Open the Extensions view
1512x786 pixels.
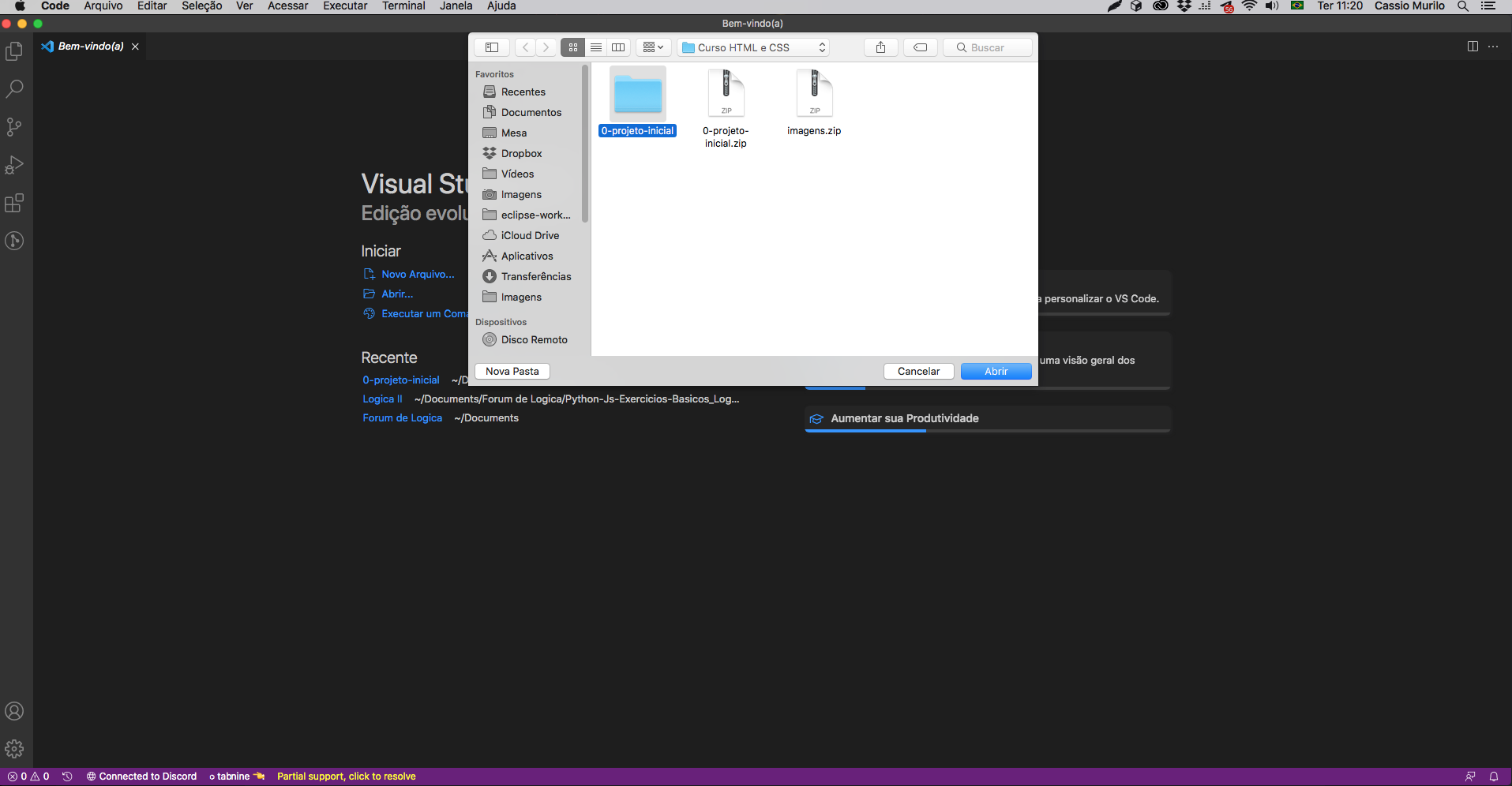pyautogui.click(x=14, y=203)
